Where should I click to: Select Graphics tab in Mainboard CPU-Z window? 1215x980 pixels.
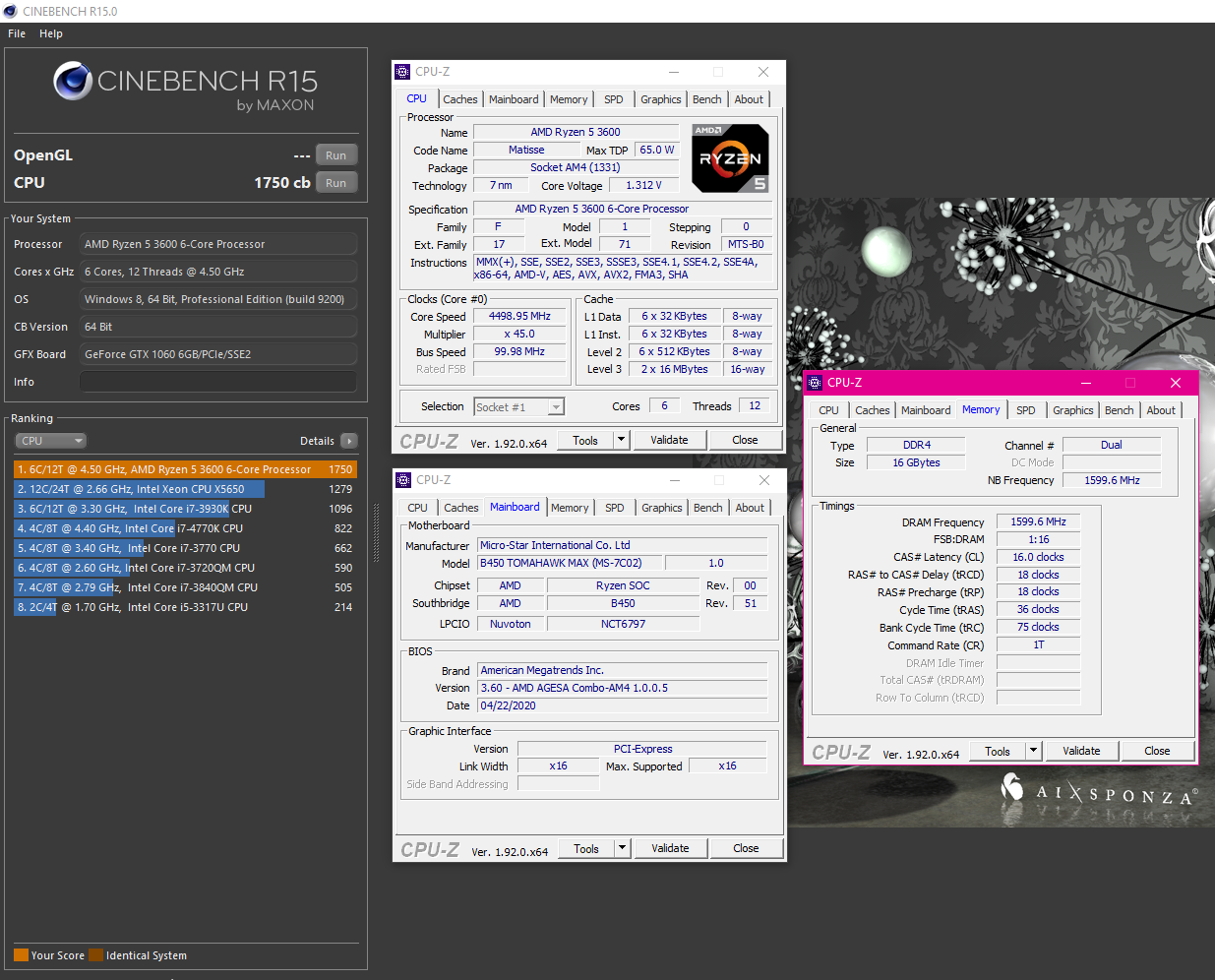pos(661,508)
